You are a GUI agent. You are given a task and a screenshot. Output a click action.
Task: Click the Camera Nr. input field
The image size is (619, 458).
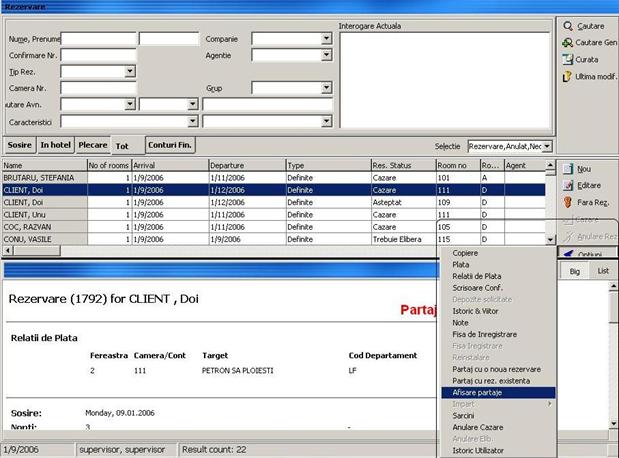pyautogui.click(x=98, y=88)
